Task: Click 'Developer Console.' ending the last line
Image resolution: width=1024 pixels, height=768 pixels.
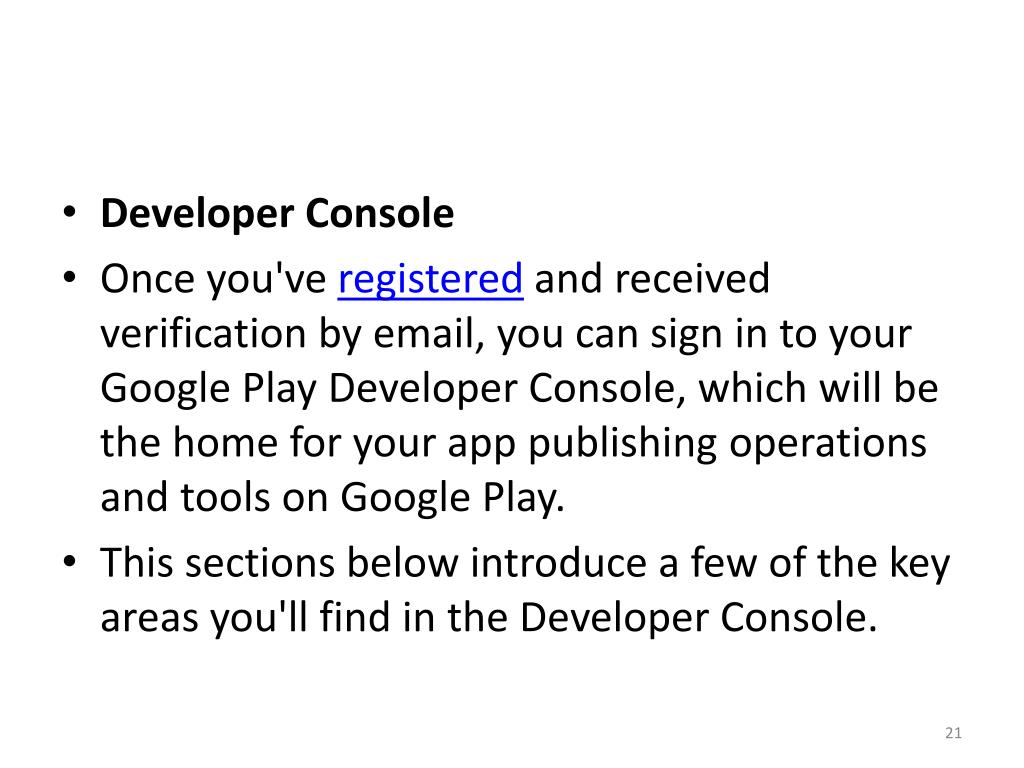Action: (698, 618)
